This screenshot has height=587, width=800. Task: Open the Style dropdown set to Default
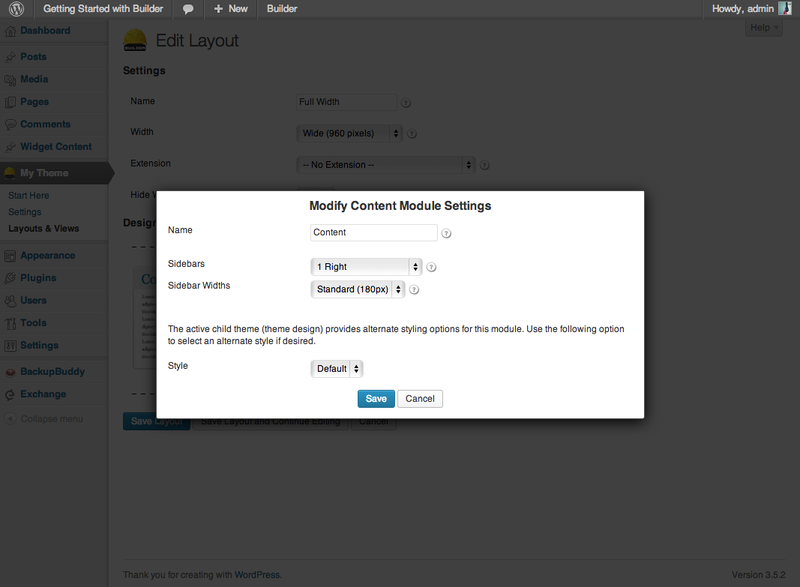tap(337, 369)
